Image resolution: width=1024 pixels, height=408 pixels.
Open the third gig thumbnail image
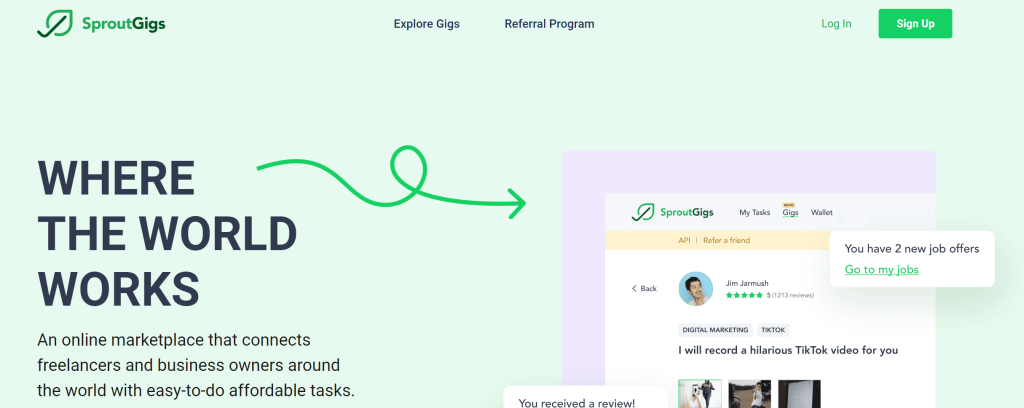pyautogui.click(x=799, y=394)
